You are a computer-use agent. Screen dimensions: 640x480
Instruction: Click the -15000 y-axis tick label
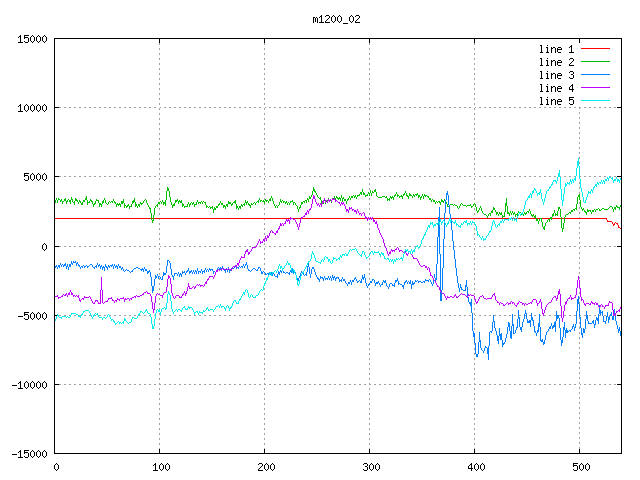pyautogui.click(x=29, y=453)
